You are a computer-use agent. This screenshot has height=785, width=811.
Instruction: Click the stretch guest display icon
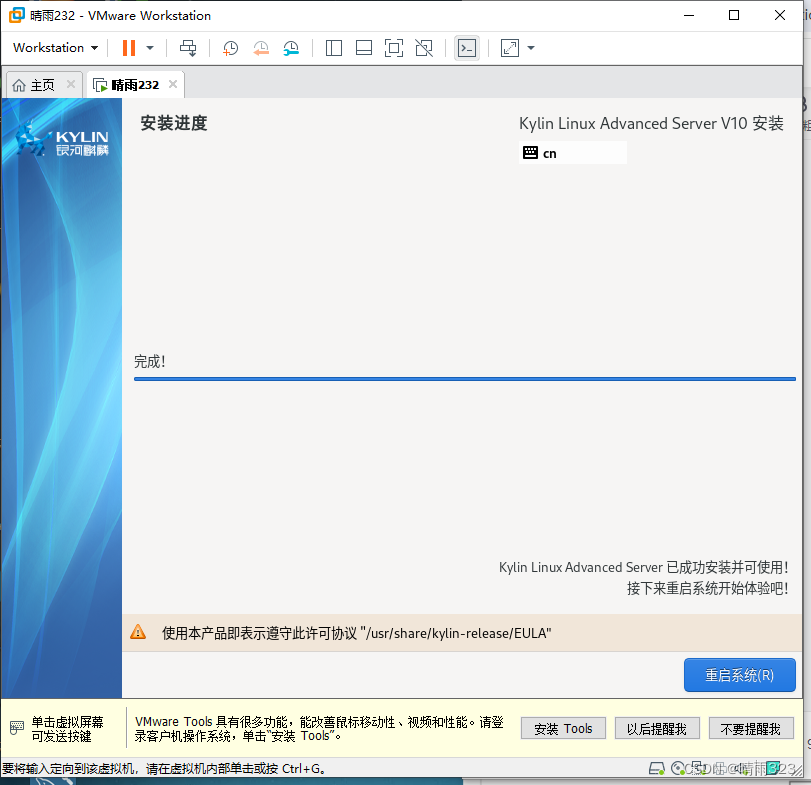pos(509,48)
